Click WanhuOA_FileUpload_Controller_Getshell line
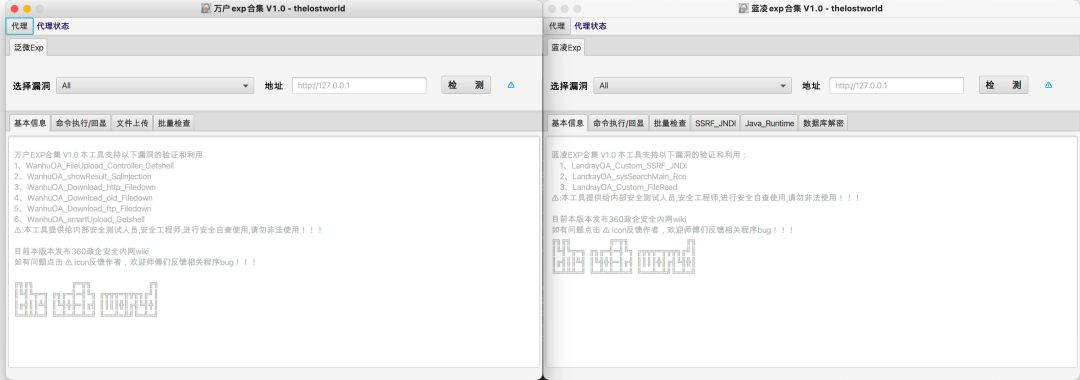This screenshot has height=380, width=1080. pyautogui.click(x=94, y=166)
